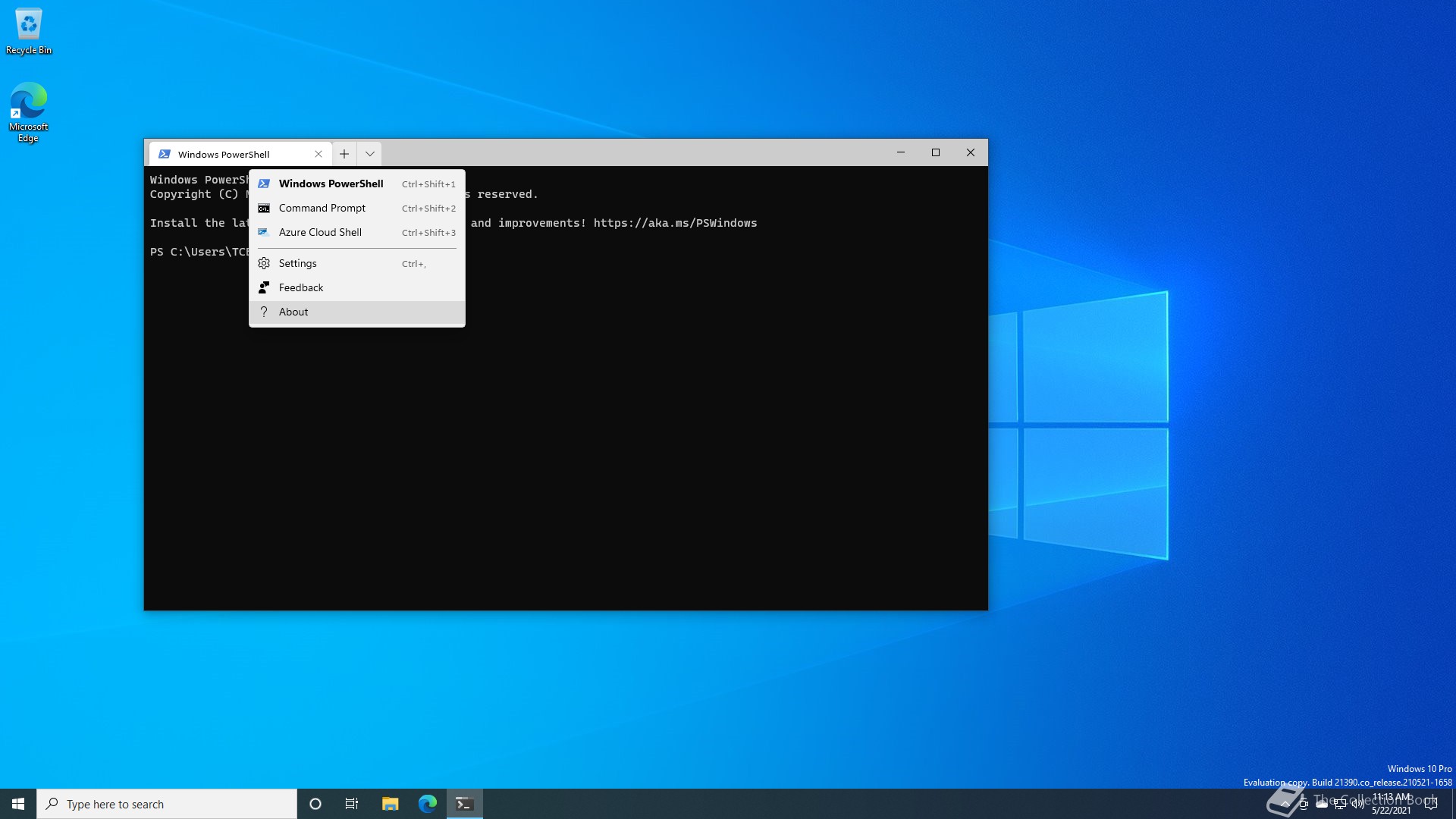Add a new tab with plus button
This screenshot has width=1456, height=819.
pyautogui.click(x=344, y=154)
